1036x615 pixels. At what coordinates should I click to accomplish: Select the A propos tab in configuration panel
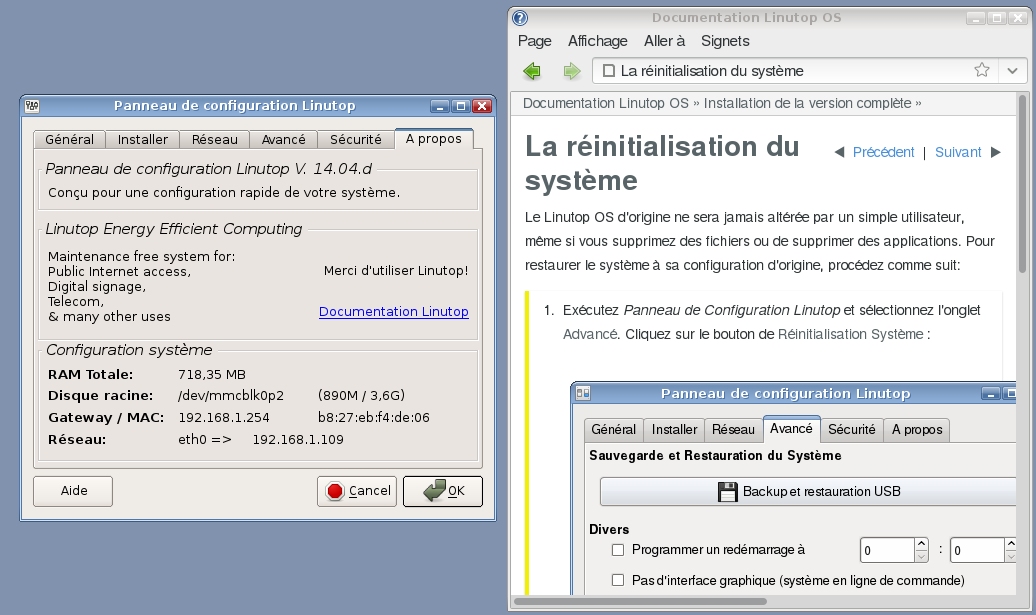pos(433,139)
